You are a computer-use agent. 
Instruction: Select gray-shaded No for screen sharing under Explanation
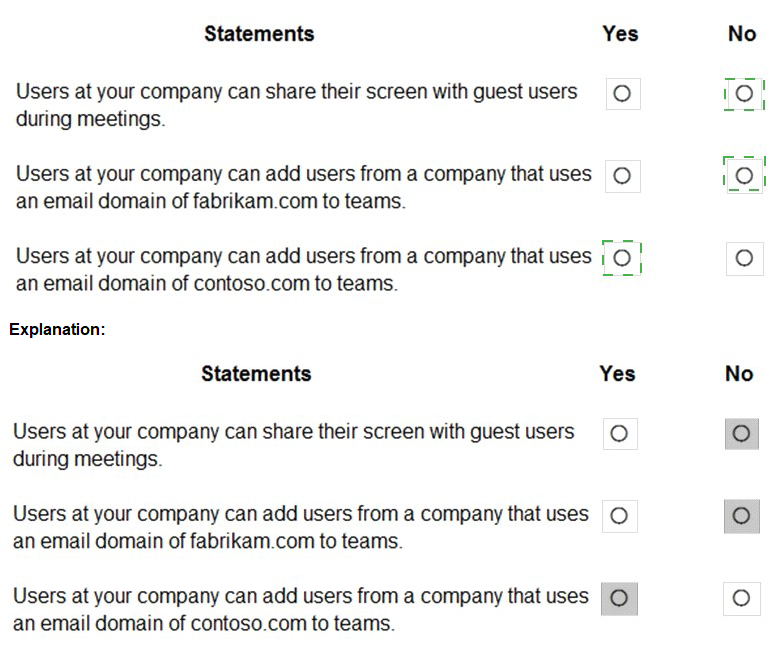coord(741,434)
